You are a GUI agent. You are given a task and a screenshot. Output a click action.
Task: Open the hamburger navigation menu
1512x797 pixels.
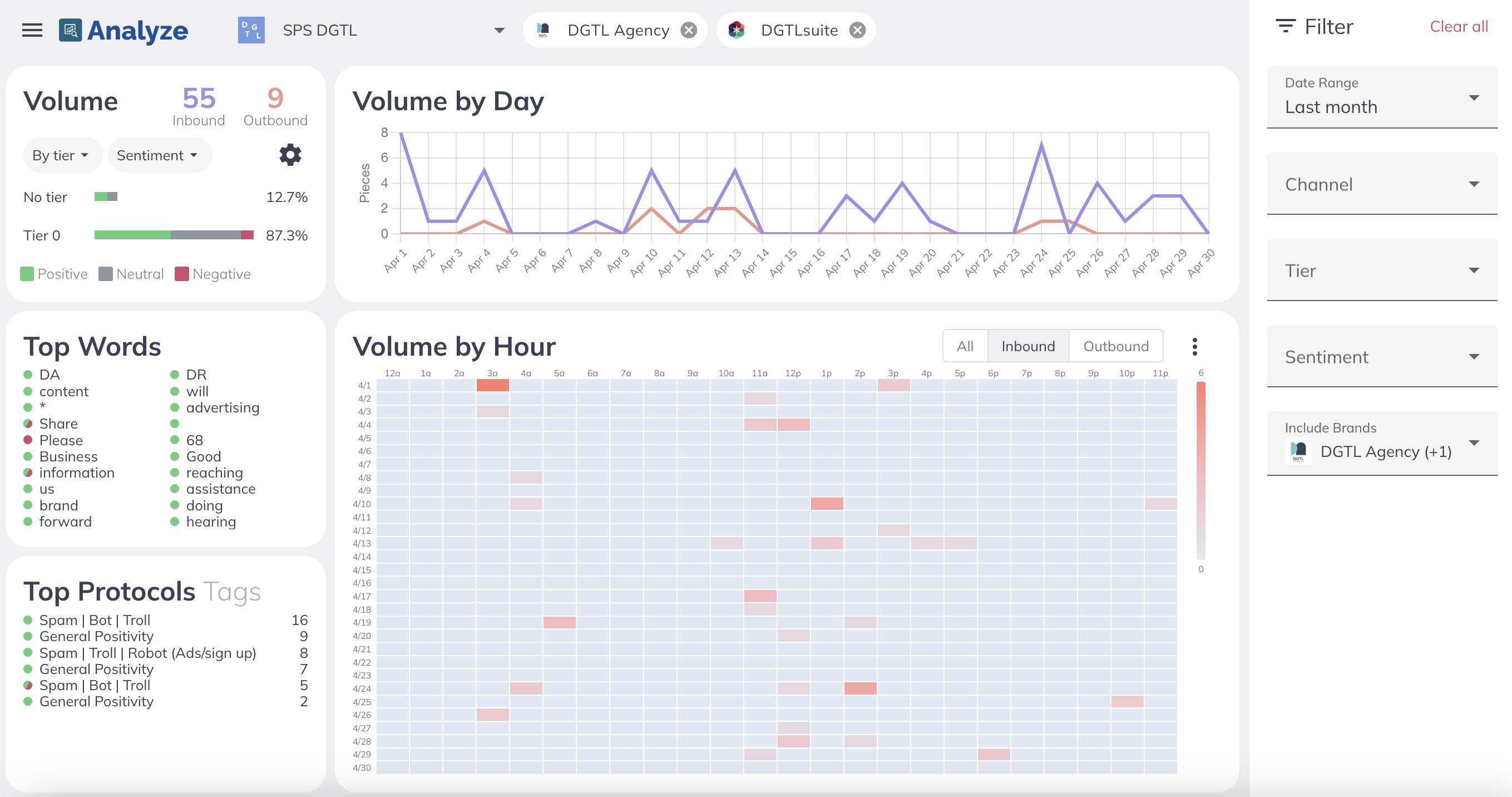tap(32, 30)
